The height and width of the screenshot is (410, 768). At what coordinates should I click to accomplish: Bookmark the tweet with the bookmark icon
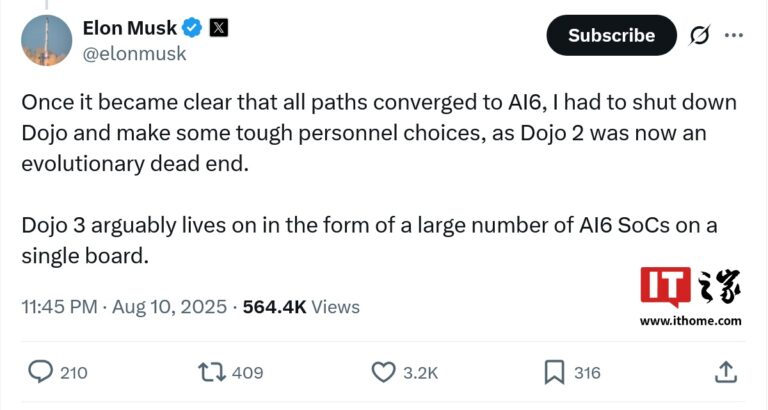pyautogui.click(x=554, y=372)
